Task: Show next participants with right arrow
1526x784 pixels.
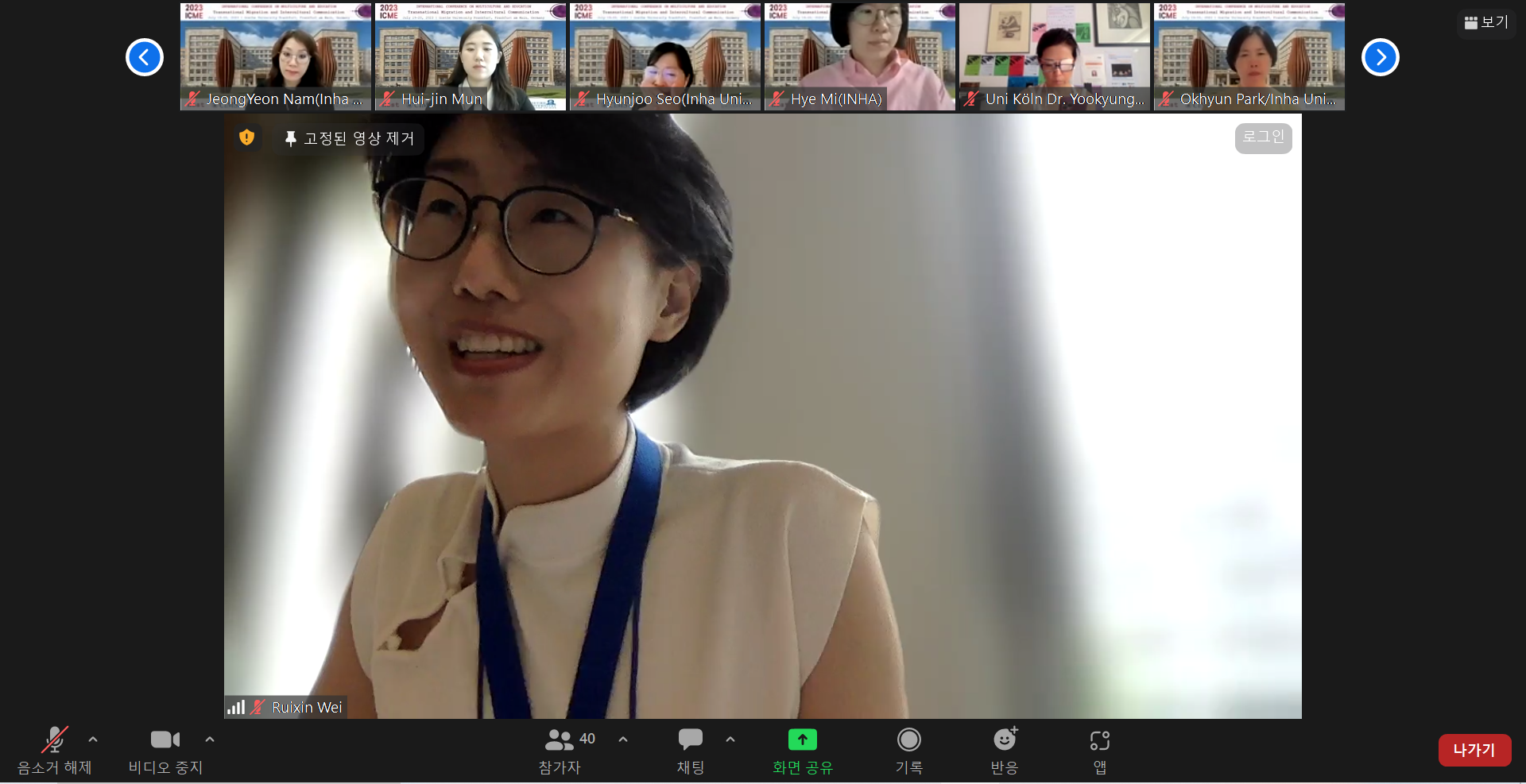Action: (x=1381, y=57)
